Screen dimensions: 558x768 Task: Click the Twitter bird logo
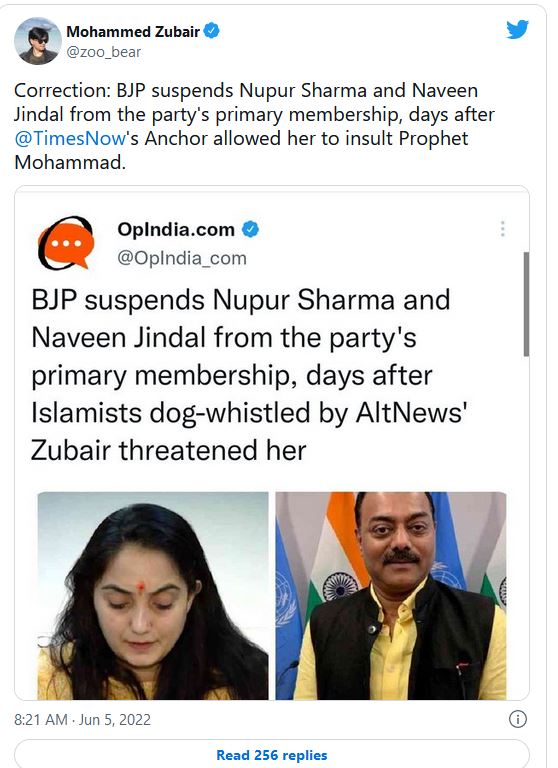point(517,29)
